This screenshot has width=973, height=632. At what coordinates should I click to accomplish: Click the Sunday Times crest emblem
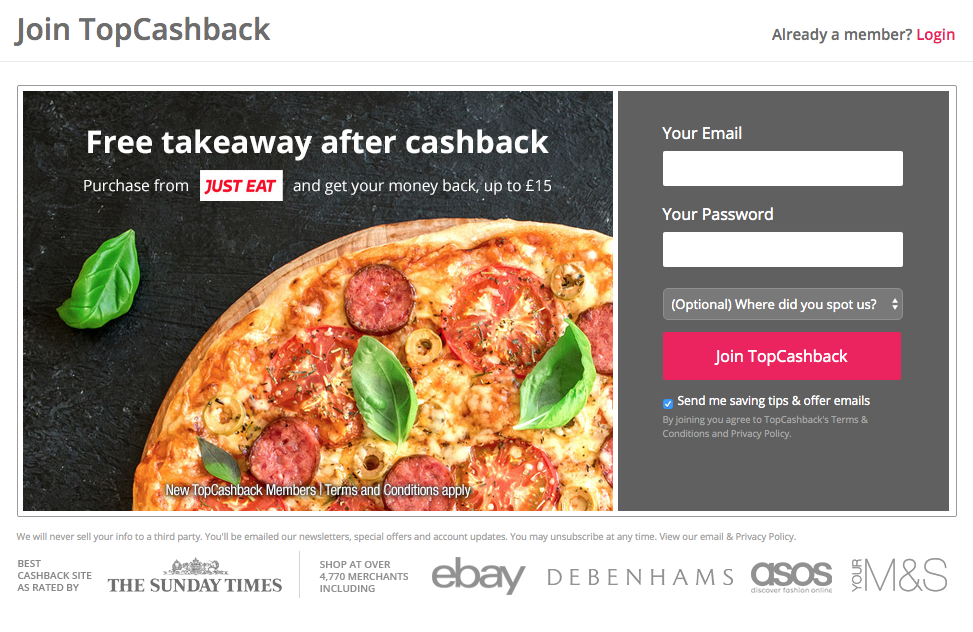tap(195, 566)
